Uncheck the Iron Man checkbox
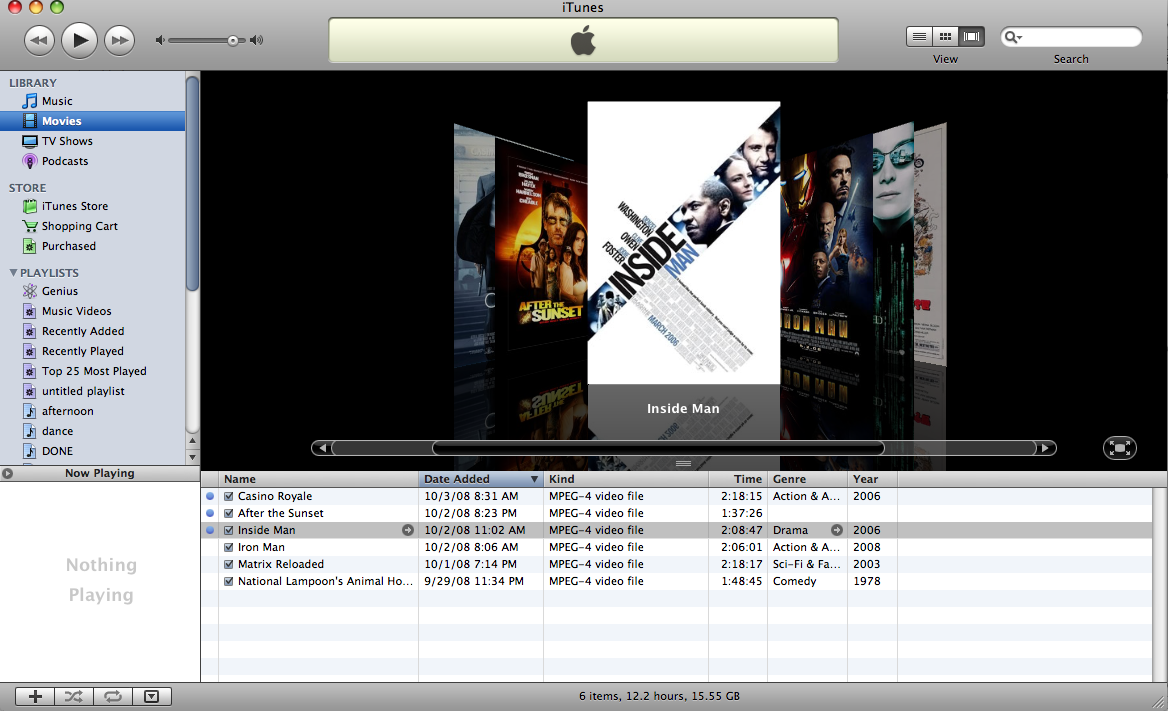Image resolution: width=1168 pixels, height=711 pixels. pyautogui.click(x=229, y=547)
